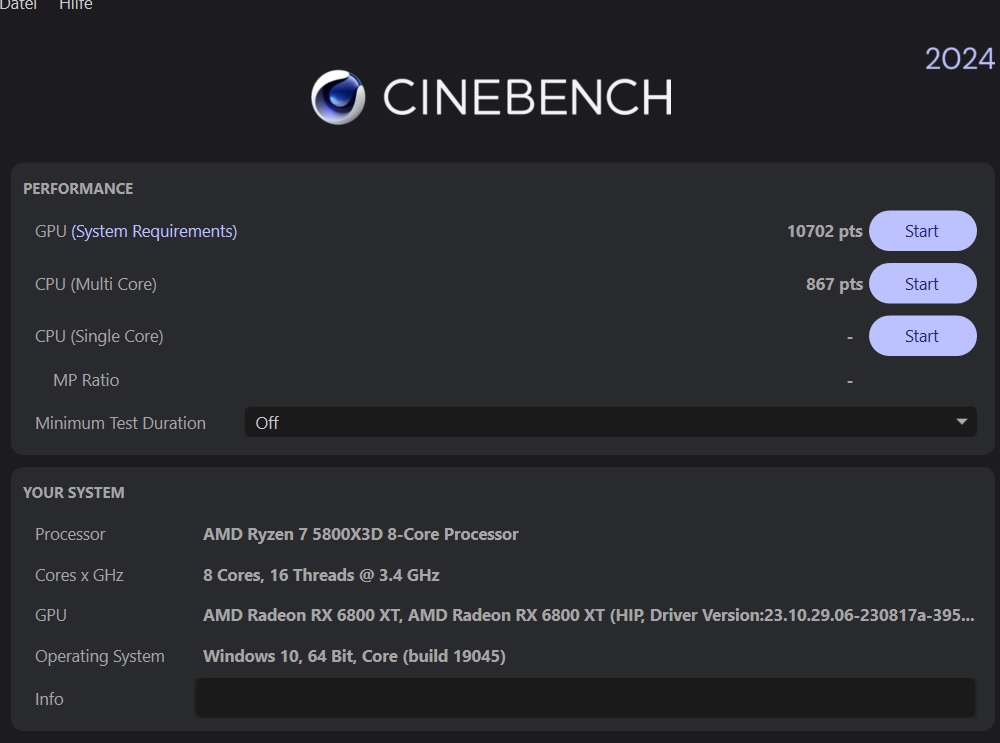The height and width of the screenshot is (743, 1000).
Task: Click the 10702 pts GPU score
Action: [825, 231]
